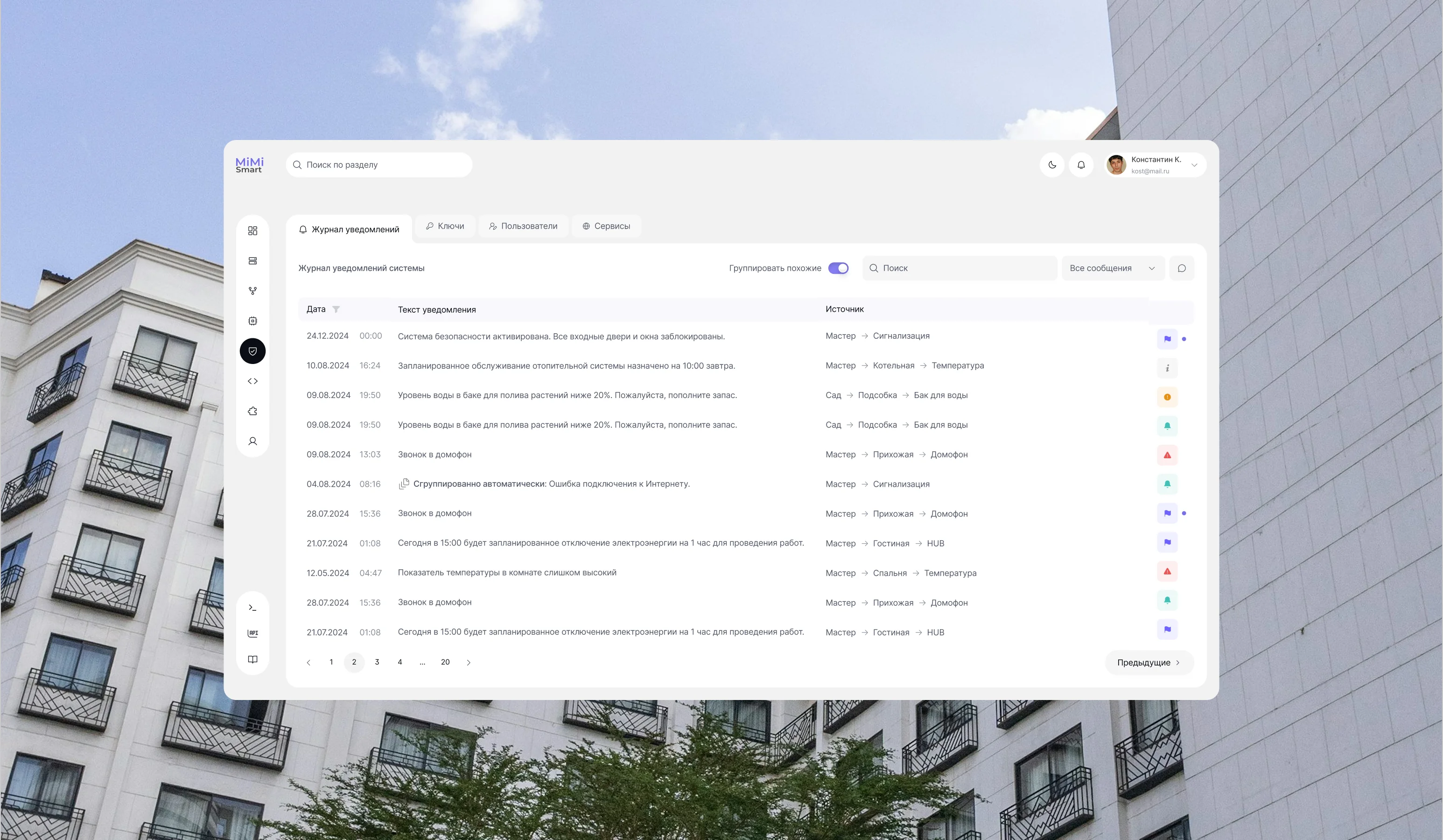1443x840 pixels.
Task: Click the red alert icon on 12.05.2024 row
Action: [1167, 572]
